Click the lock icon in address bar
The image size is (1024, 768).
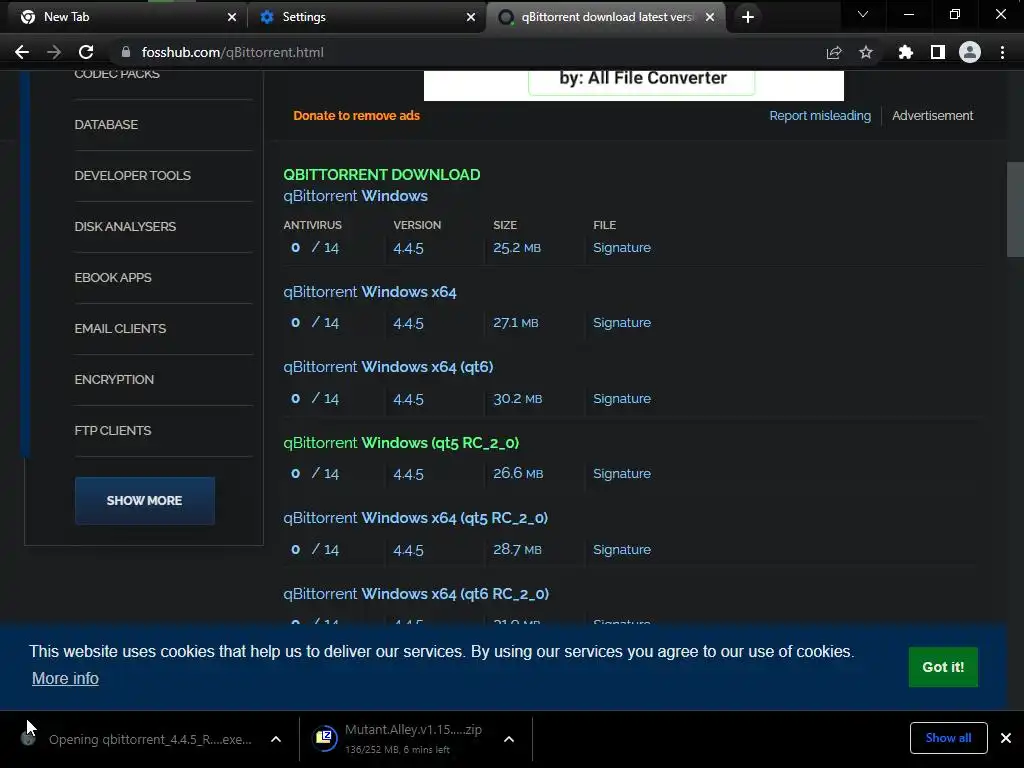pos(126,52)
